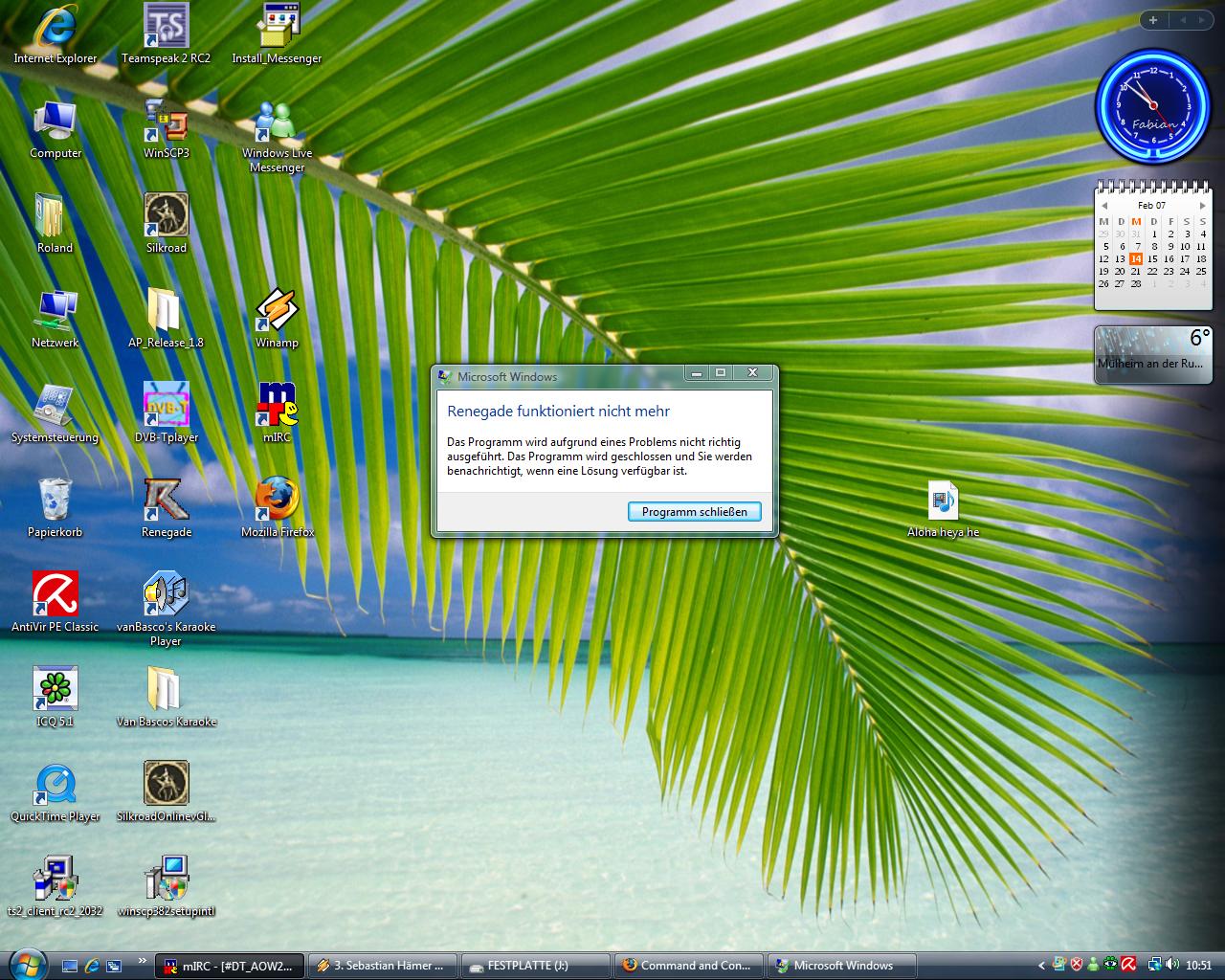Open the mIRC desktop icon

pyautogui.click(x=278, y=407)
